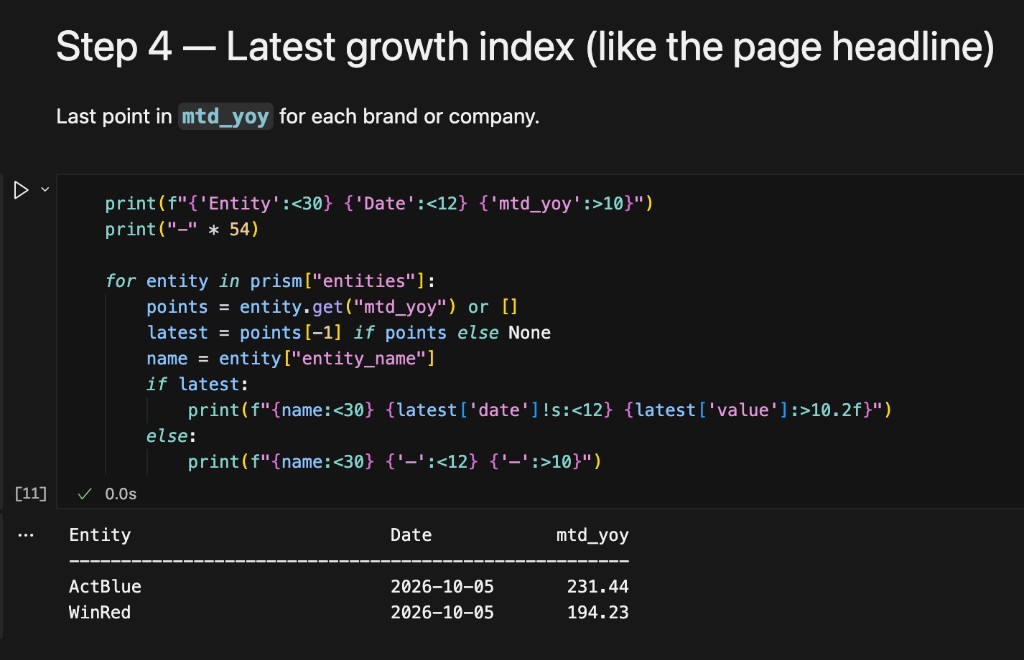
Task: Click the for entity in prism line
Action: click(270, 281)
